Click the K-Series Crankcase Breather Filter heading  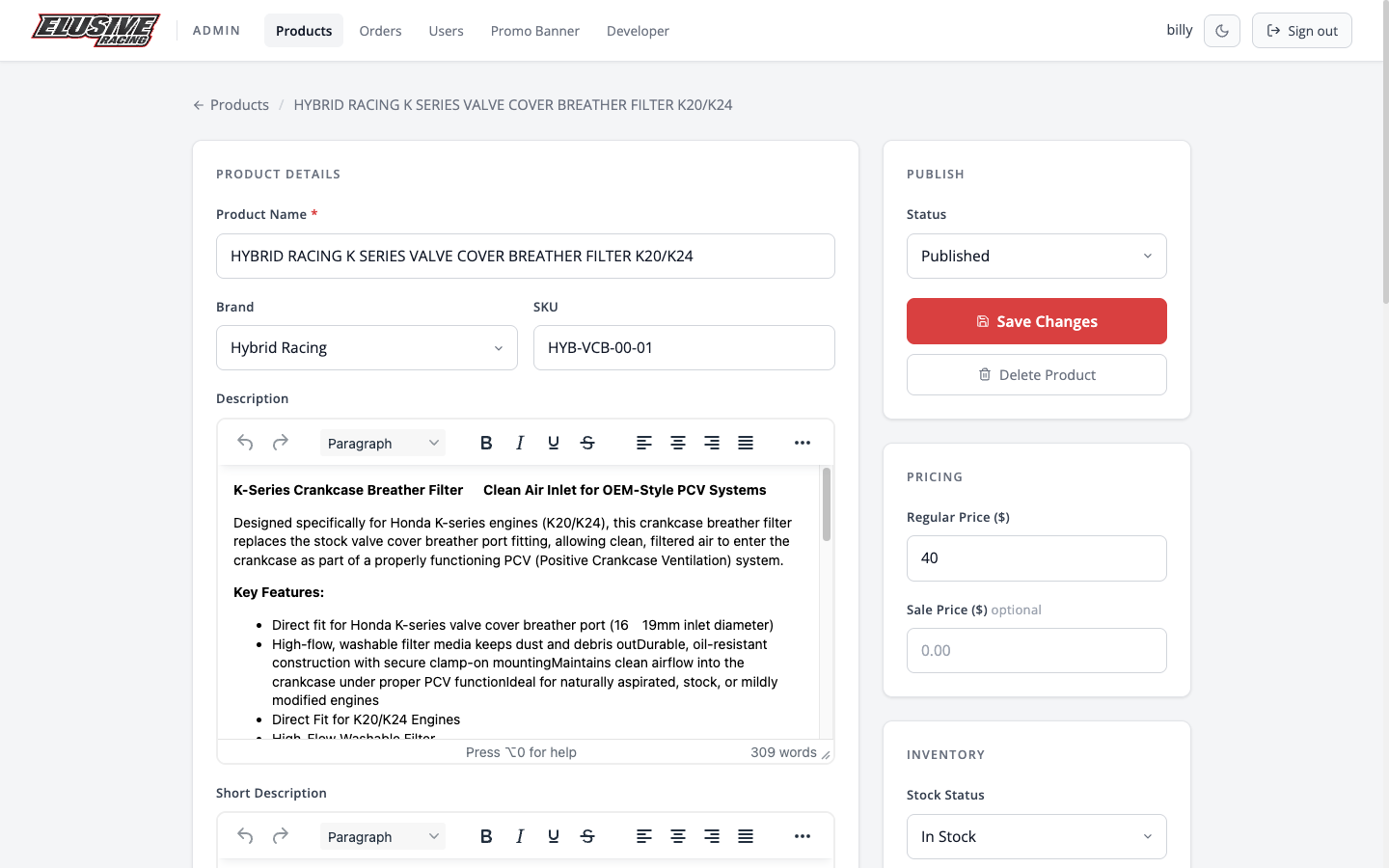coord(348,490)
